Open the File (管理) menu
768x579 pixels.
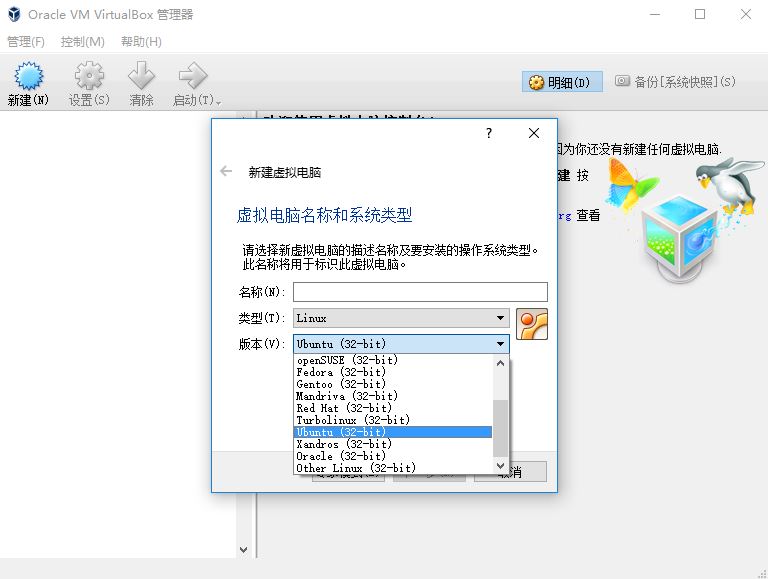(x=26, y=42)
